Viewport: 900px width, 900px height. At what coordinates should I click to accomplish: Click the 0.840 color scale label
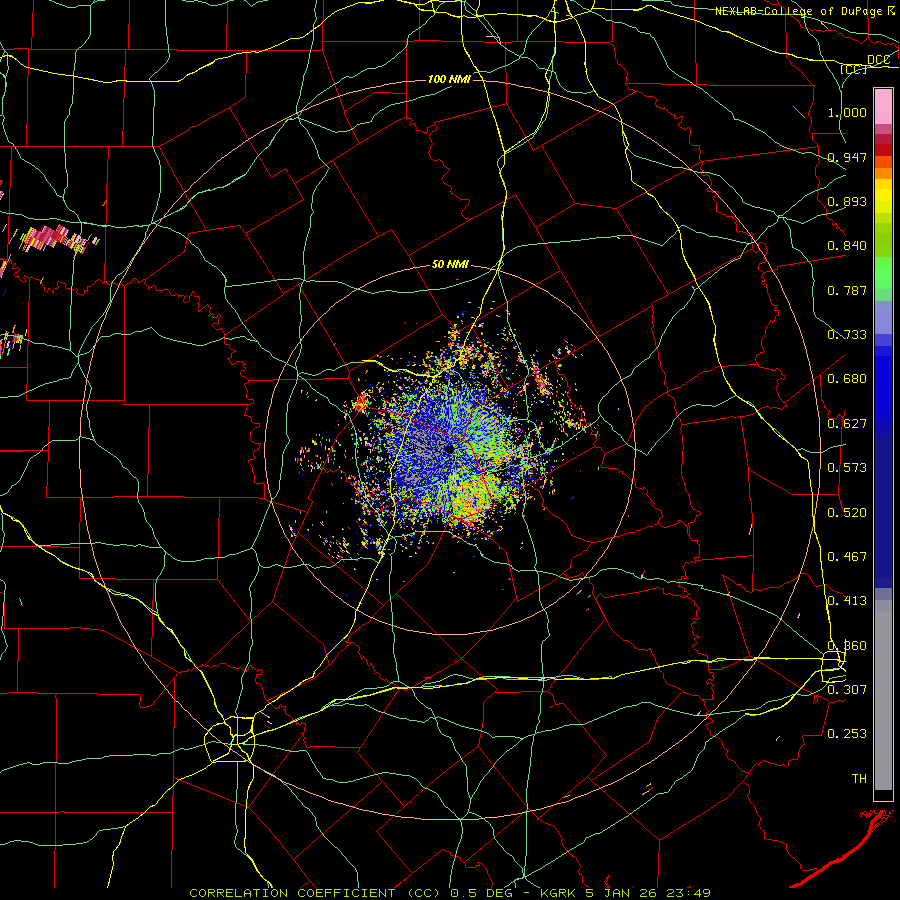[x=847, y=246]
